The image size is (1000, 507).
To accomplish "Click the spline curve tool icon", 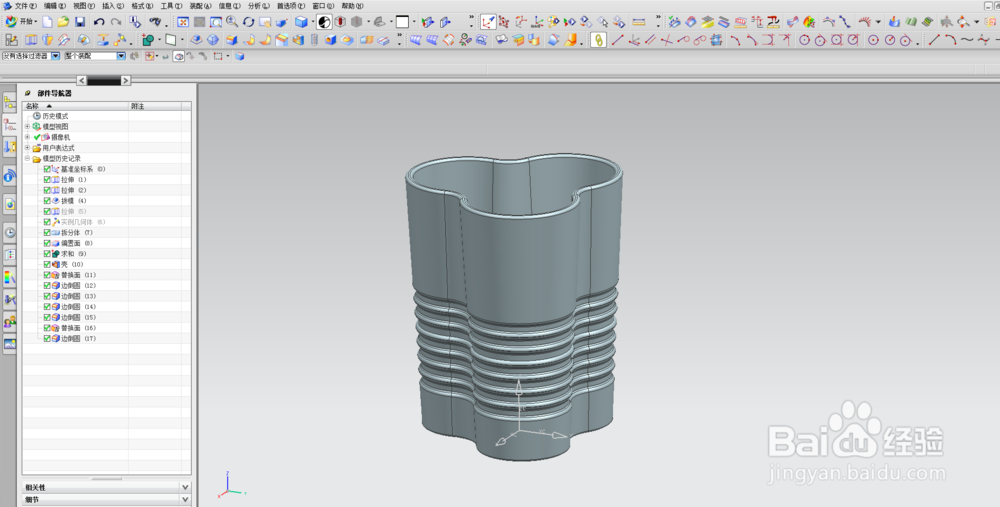I will (x=968, y=40).
